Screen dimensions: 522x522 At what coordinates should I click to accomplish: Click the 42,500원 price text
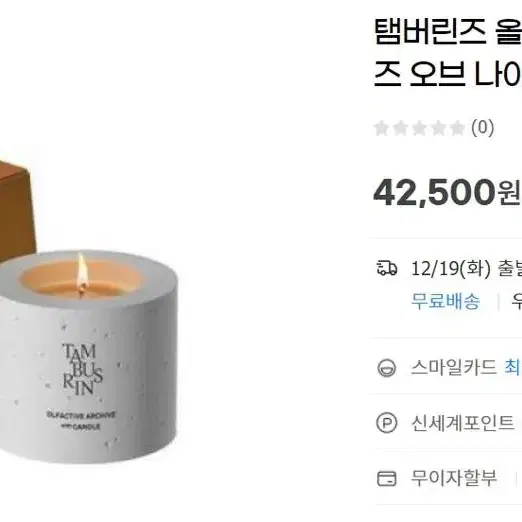(447, 193)
